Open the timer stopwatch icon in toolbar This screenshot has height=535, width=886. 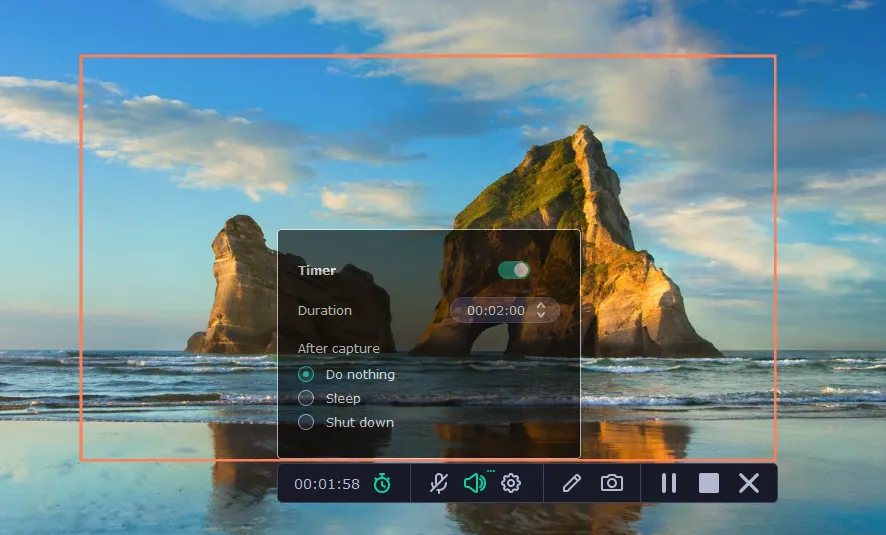coord(382,483)
